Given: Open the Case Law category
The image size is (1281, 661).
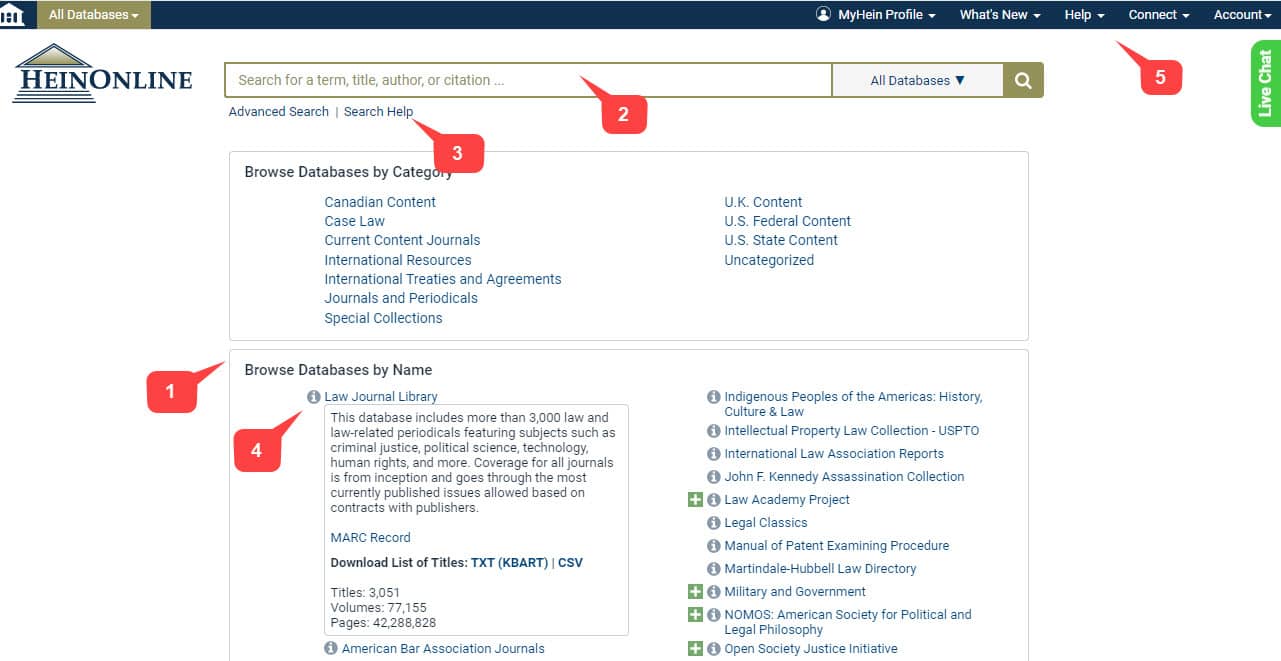Looking at the screenshot, I should click(354, 221).
